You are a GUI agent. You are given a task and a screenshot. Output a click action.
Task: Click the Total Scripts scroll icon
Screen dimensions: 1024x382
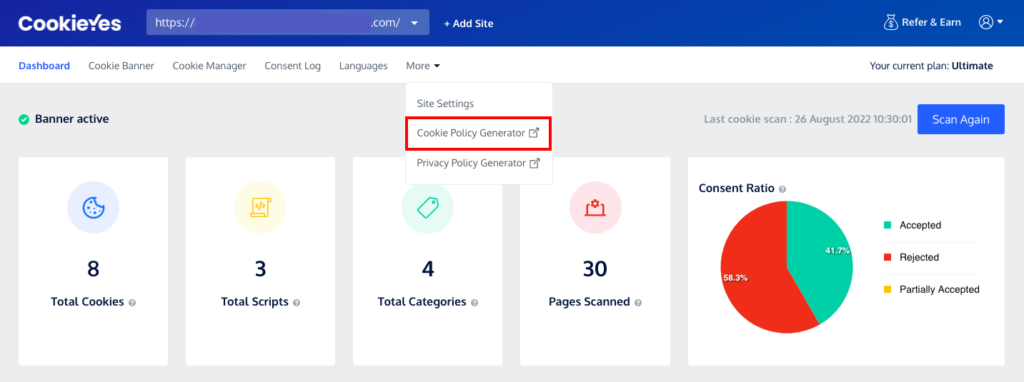[x=260, y=208]
